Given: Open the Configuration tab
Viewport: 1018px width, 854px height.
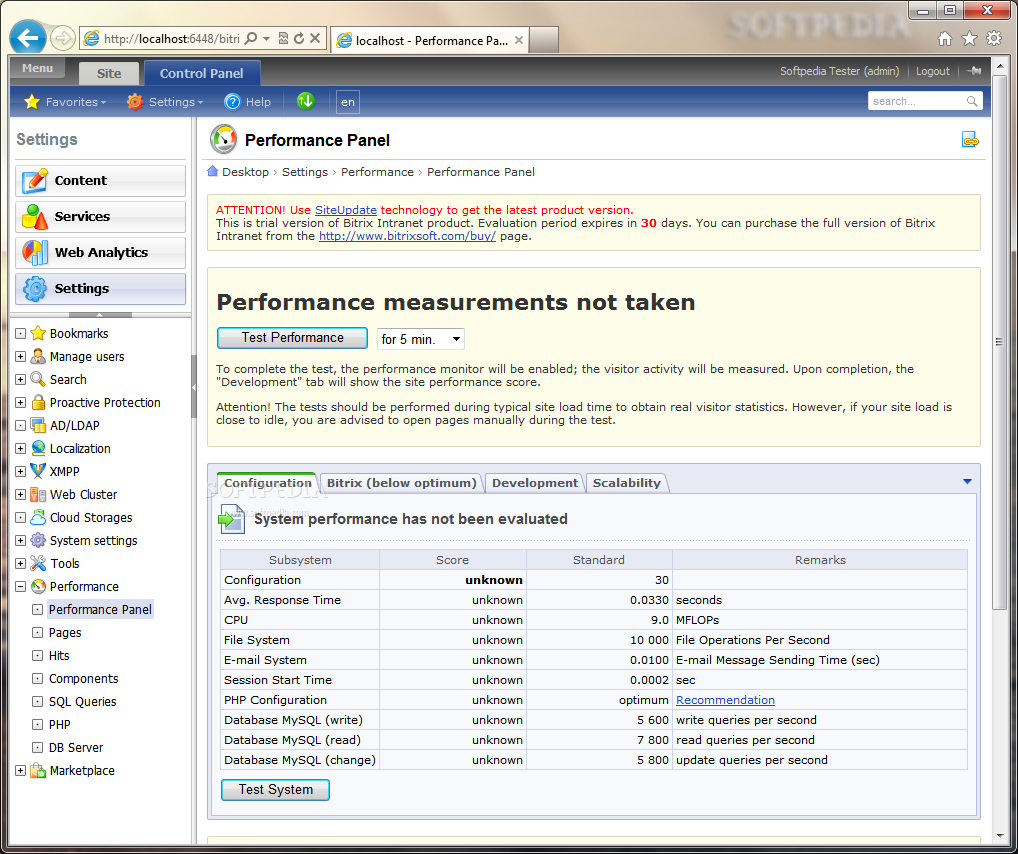Looking at the screenshot, I should (x=267, y=483).
